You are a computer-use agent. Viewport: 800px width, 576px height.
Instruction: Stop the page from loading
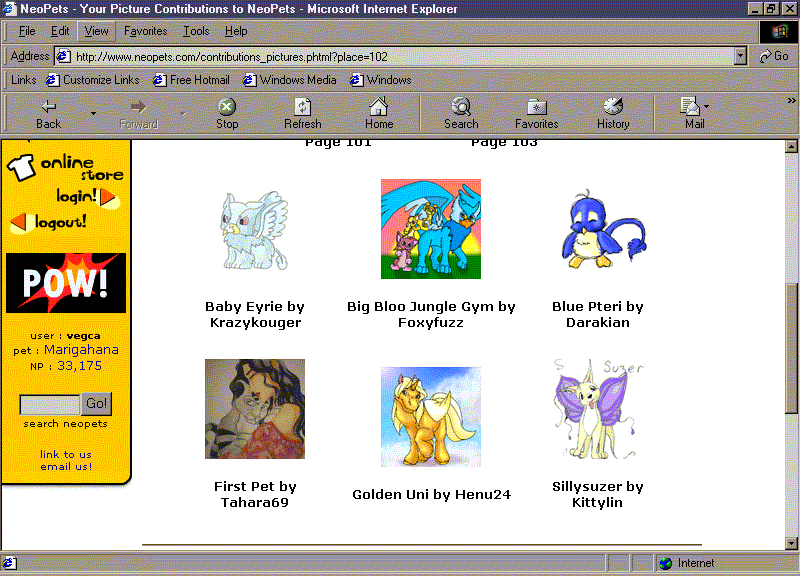click(227, 114)
